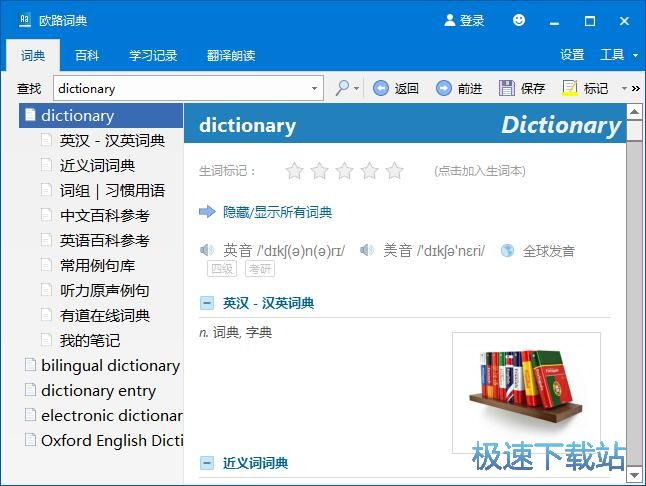Select 常用例句库 in sidebar
This screenshot has height=486, width=646.
[97, 266]
